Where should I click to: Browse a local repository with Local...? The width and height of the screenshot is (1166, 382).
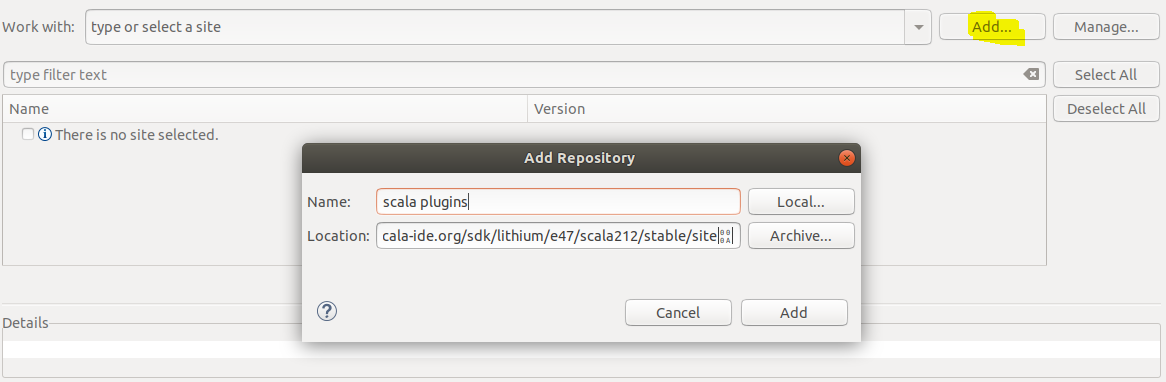coord(801,201)
